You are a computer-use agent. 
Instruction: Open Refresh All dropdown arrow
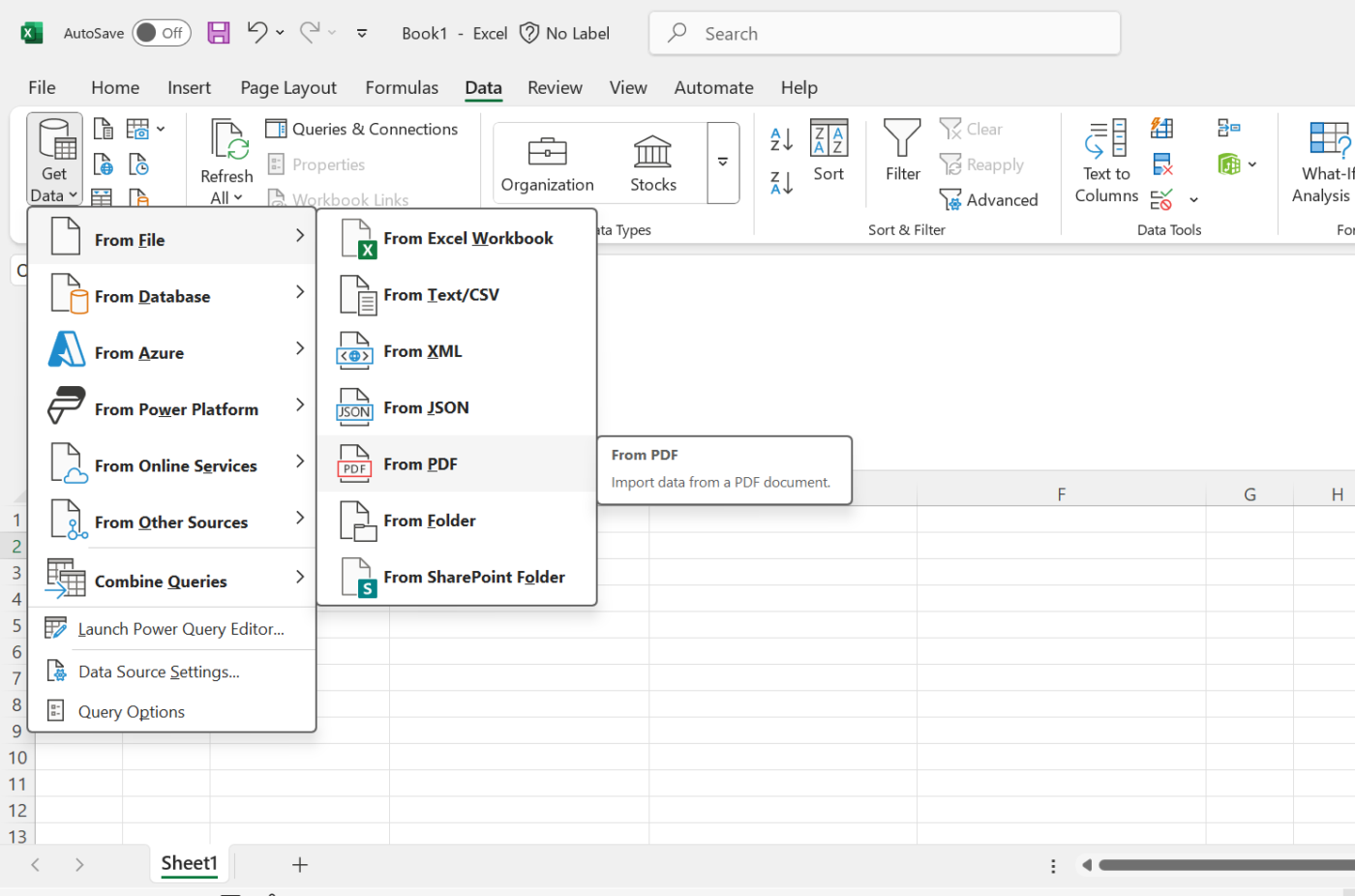237,198
